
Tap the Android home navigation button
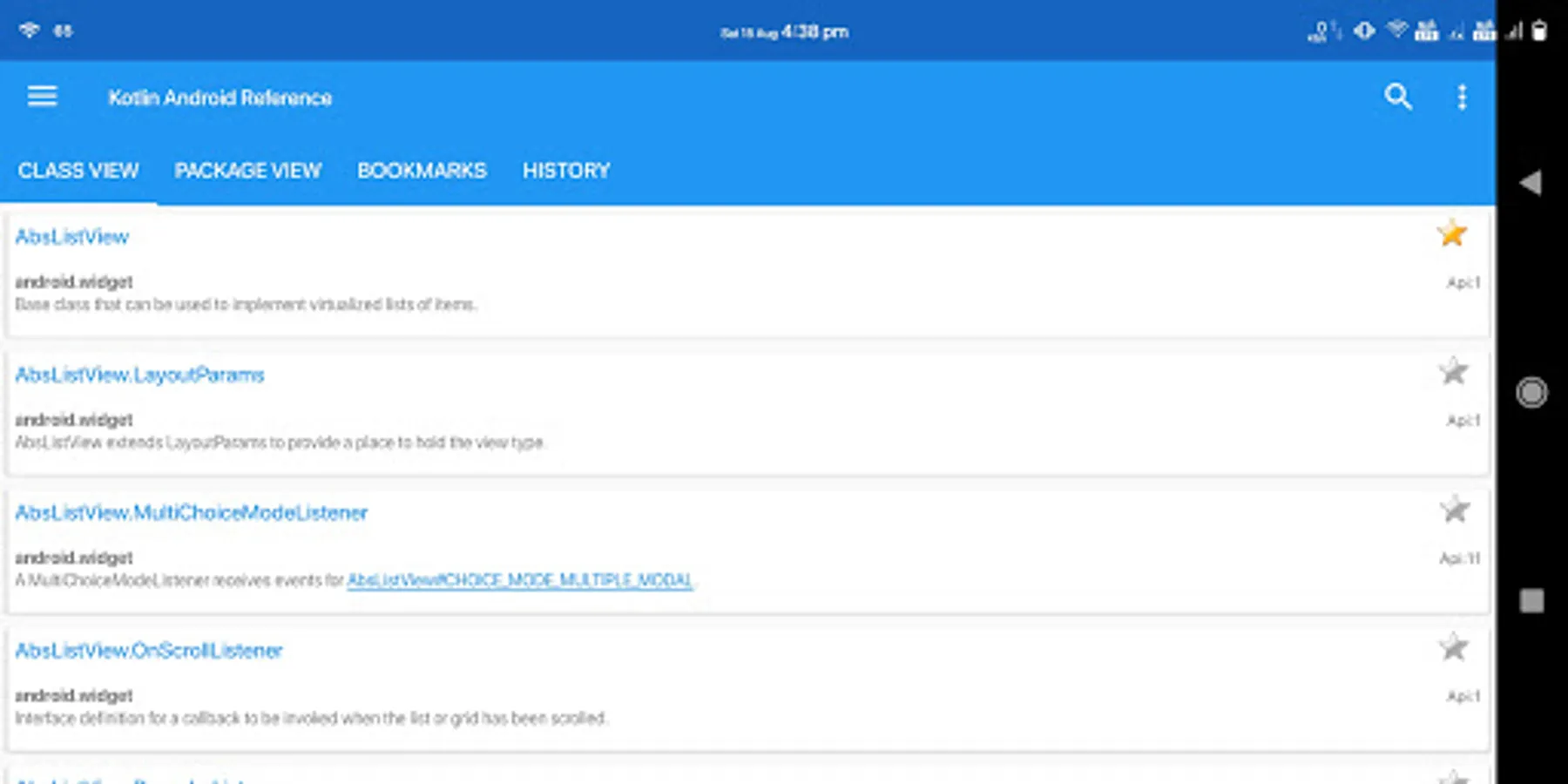1531,393
